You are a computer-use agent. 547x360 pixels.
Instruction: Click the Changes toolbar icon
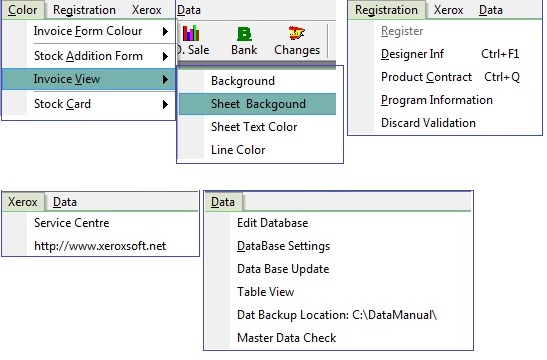pyautogui.click(x=296, y=33)
